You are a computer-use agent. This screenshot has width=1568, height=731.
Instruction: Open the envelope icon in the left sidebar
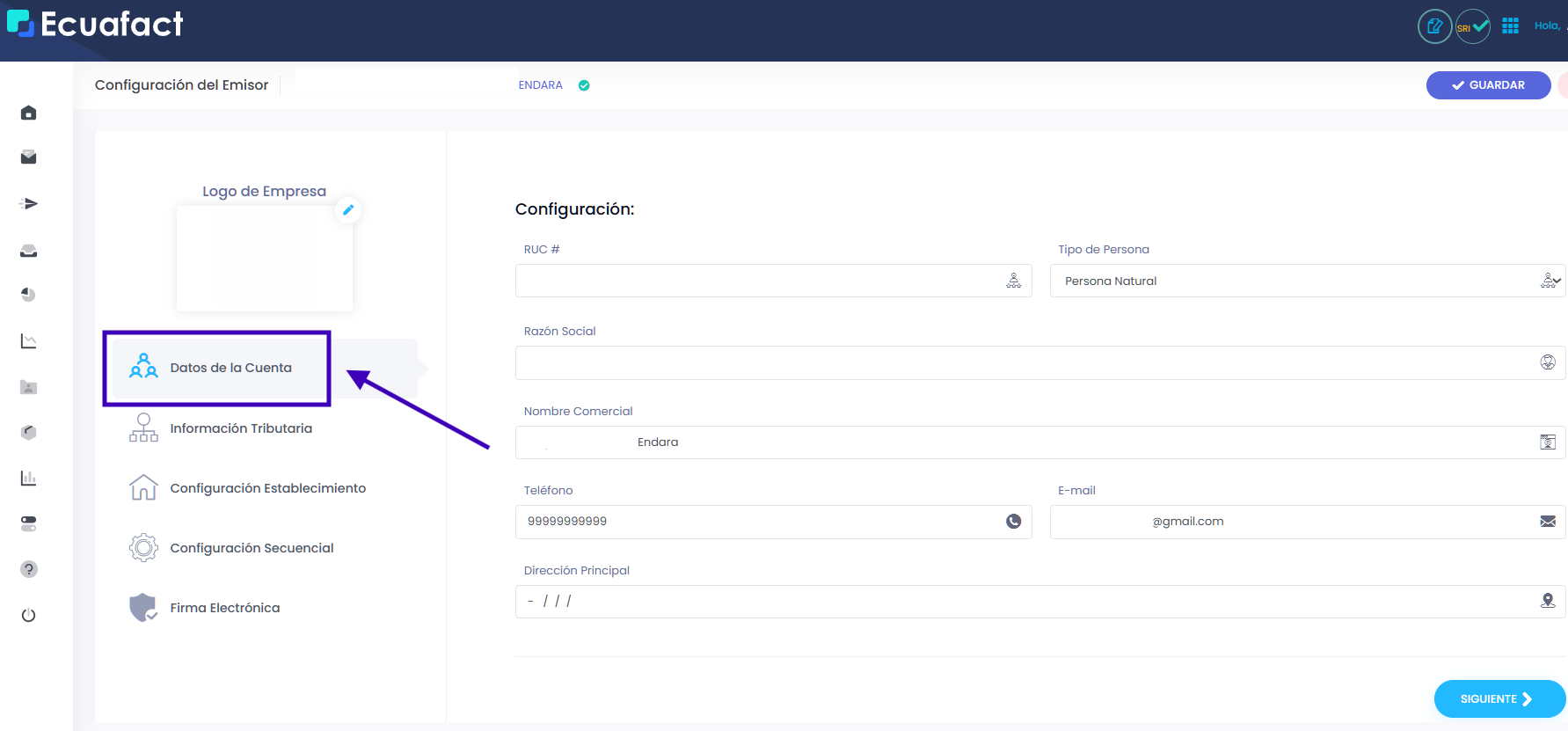click(x=28, y=157)
